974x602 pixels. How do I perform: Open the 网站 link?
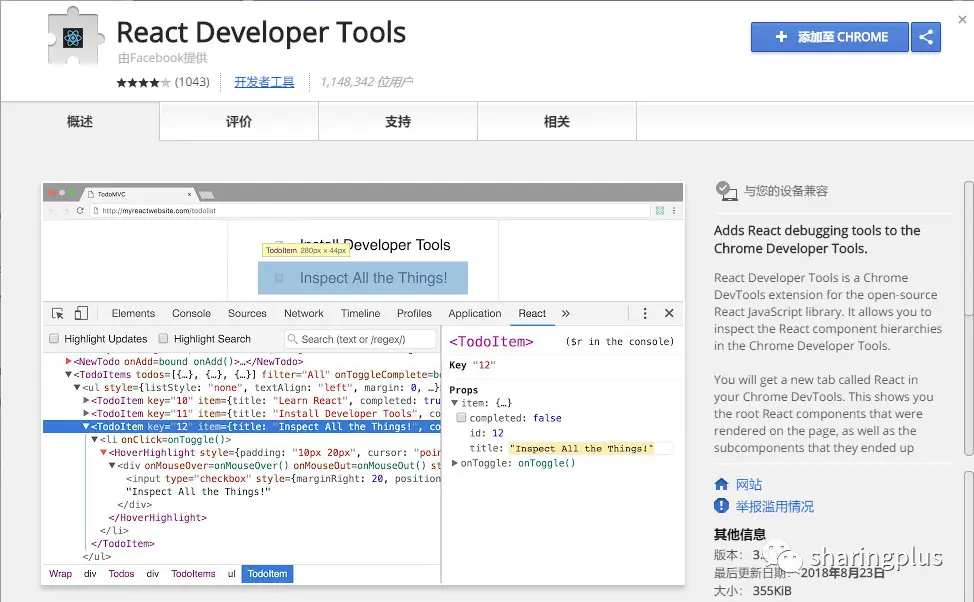coord(749,484)
